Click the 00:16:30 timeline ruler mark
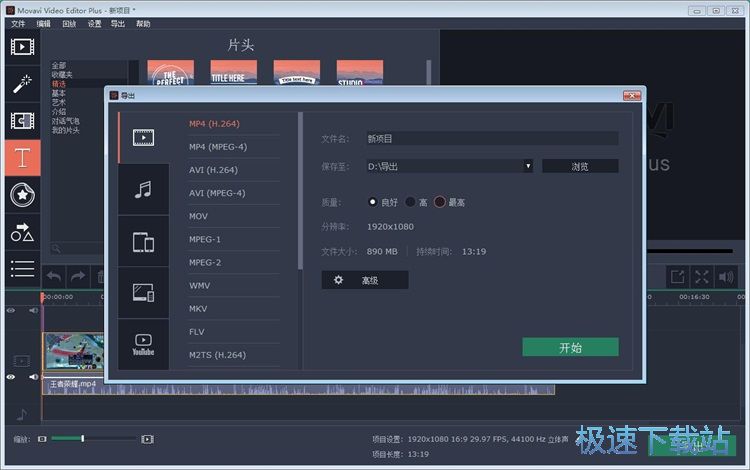Viewport: 750px width, 470px height. (694, 297)
